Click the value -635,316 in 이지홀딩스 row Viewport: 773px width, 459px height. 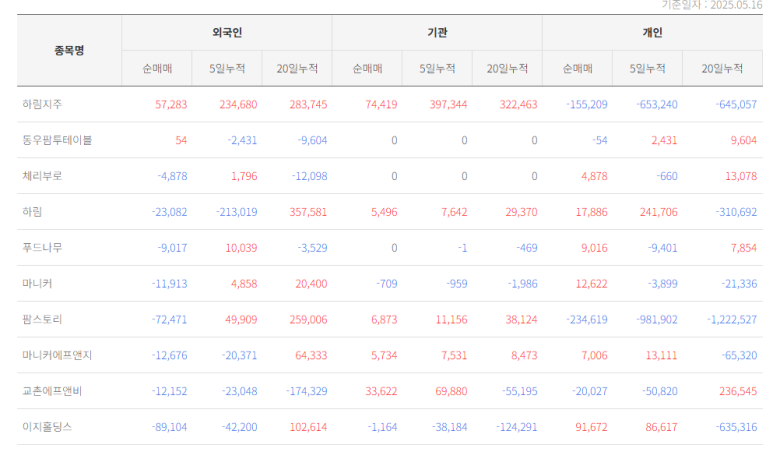coord(736,427)
